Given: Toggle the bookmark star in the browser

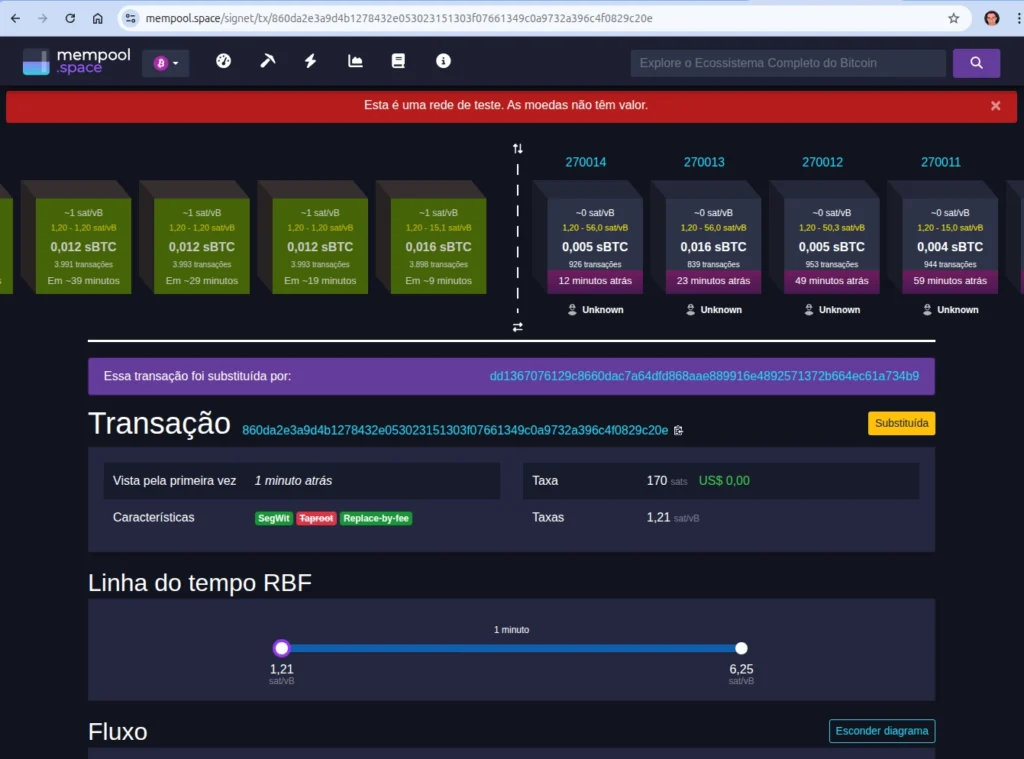Looking at the screenshot, I should coord(952,18).
